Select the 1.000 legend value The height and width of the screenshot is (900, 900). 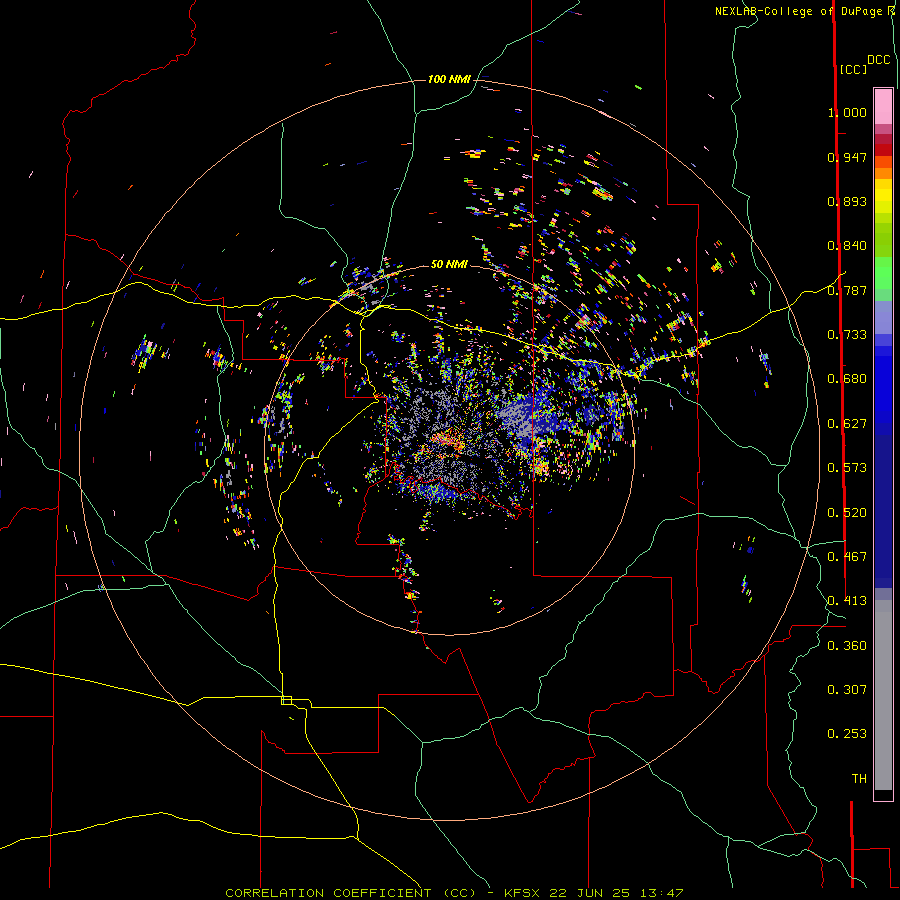pyautogui.click(x=847, y=112)
